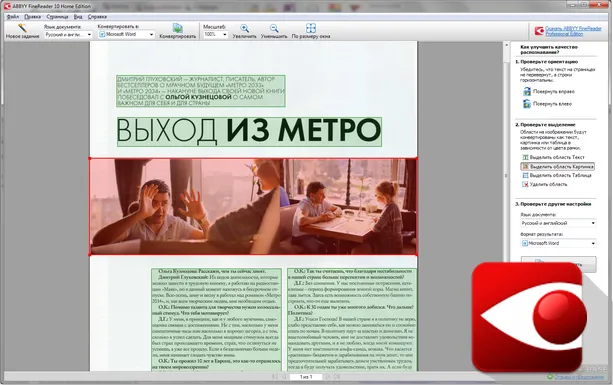Click the page number field 1 из 1
This screenshot has width=613, height=385.
pyautogui.click(x=306, y=377)
